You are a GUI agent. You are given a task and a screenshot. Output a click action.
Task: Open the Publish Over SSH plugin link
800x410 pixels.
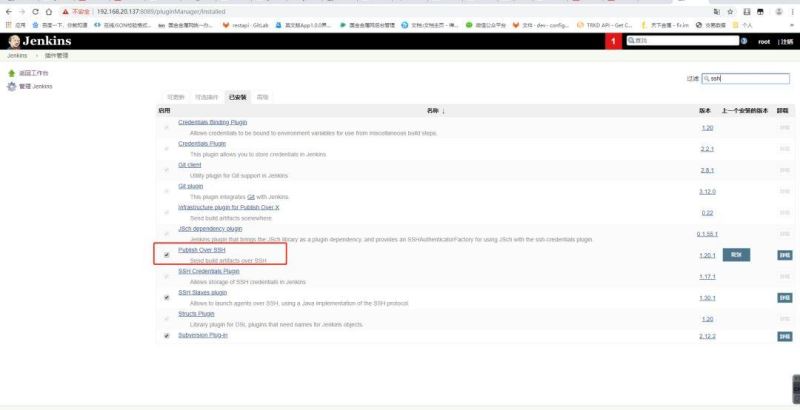(201, 249)
